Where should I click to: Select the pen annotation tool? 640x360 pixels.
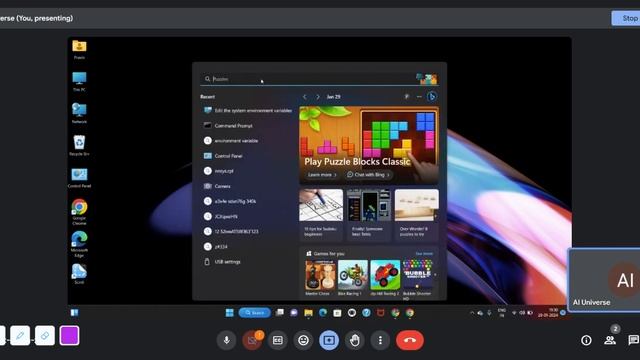20,336
